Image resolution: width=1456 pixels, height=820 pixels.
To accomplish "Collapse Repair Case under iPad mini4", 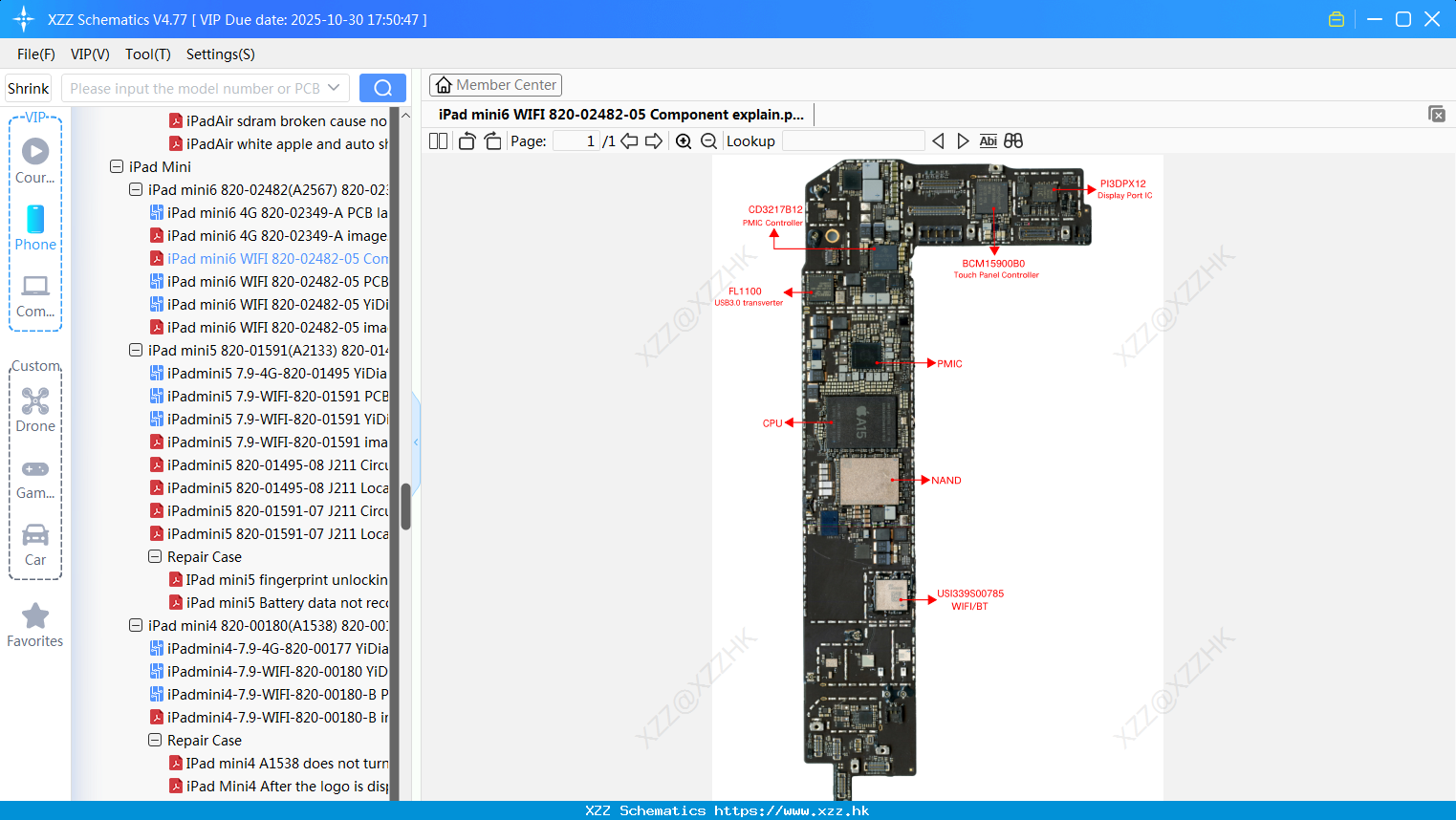I will [155, 740].
